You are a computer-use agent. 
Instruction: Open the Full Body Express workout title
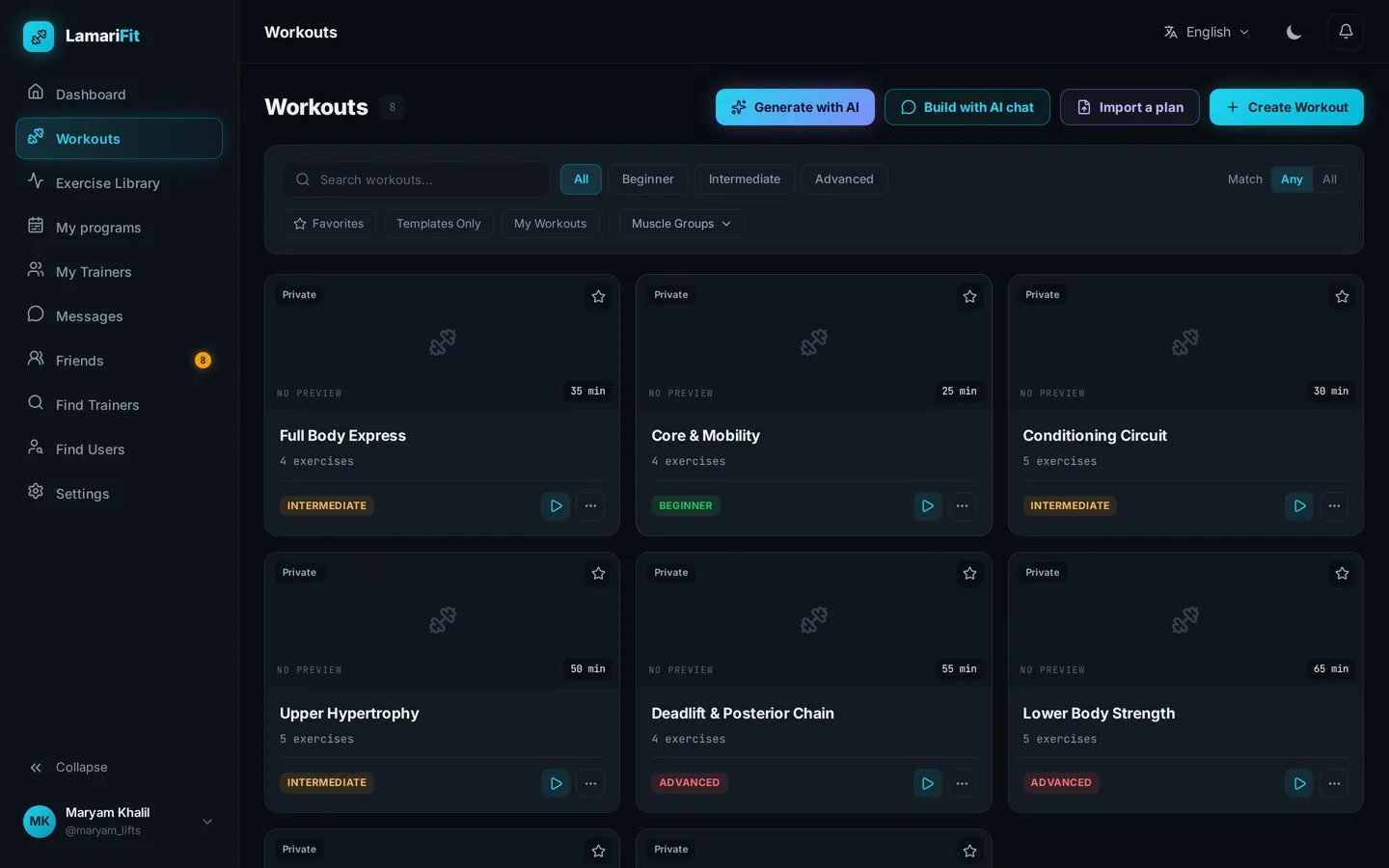342,436
